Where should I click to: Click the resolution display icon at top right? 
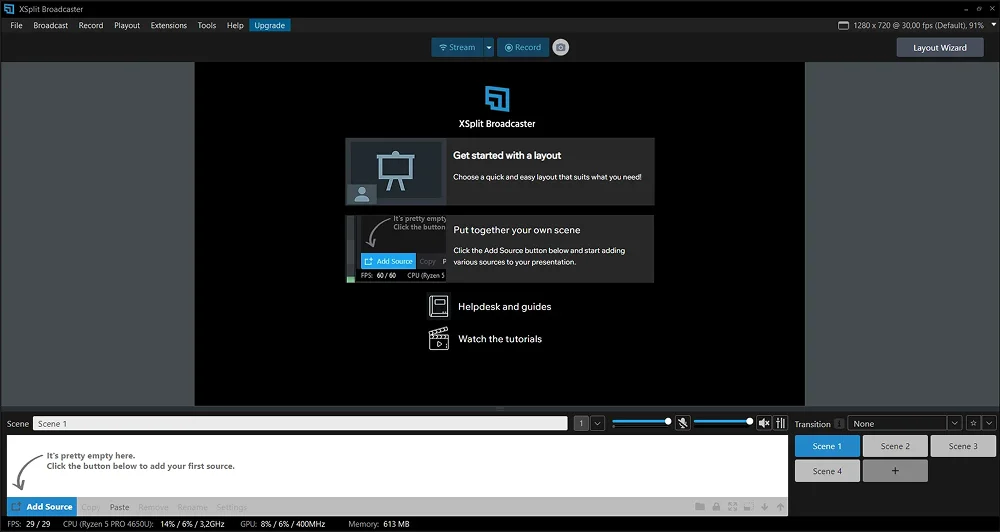(843, 26)
